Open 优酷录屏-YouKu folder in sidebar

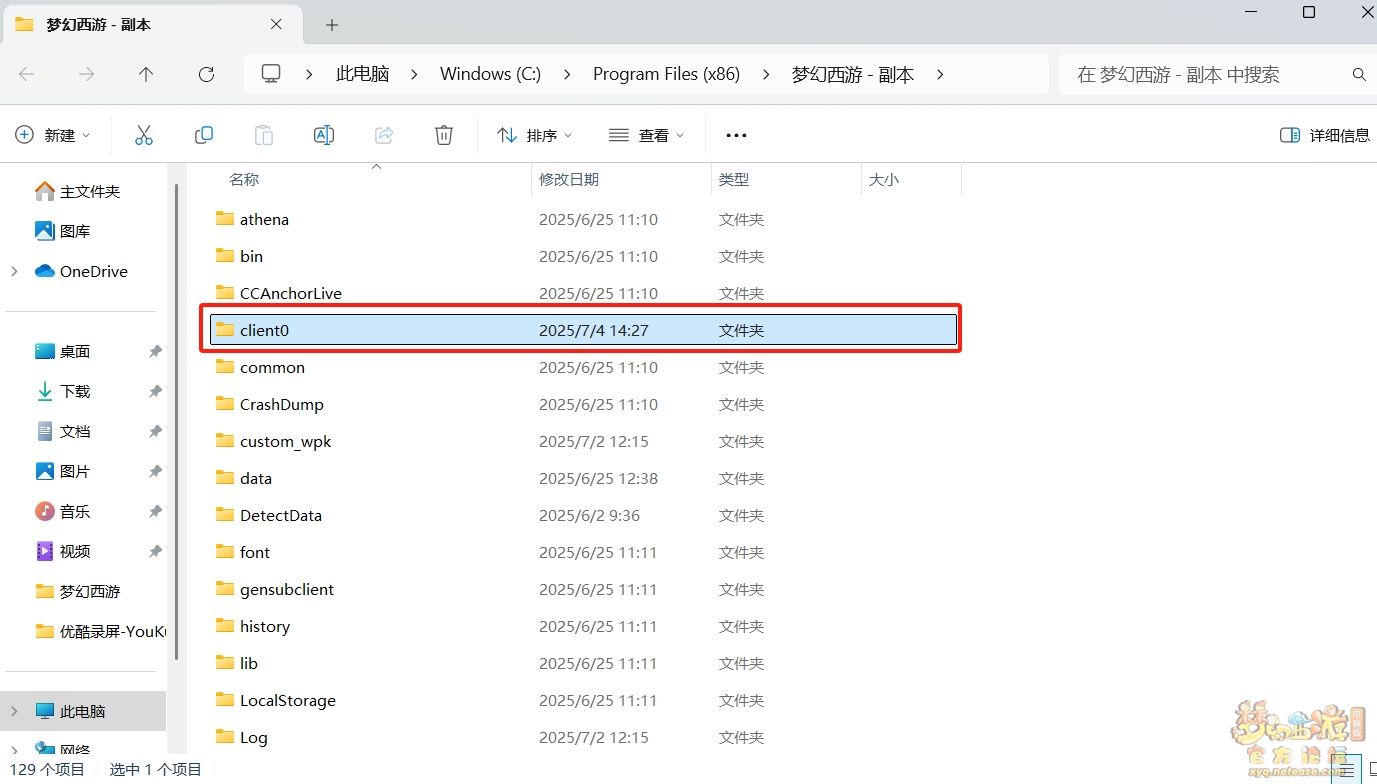[100, 631]
